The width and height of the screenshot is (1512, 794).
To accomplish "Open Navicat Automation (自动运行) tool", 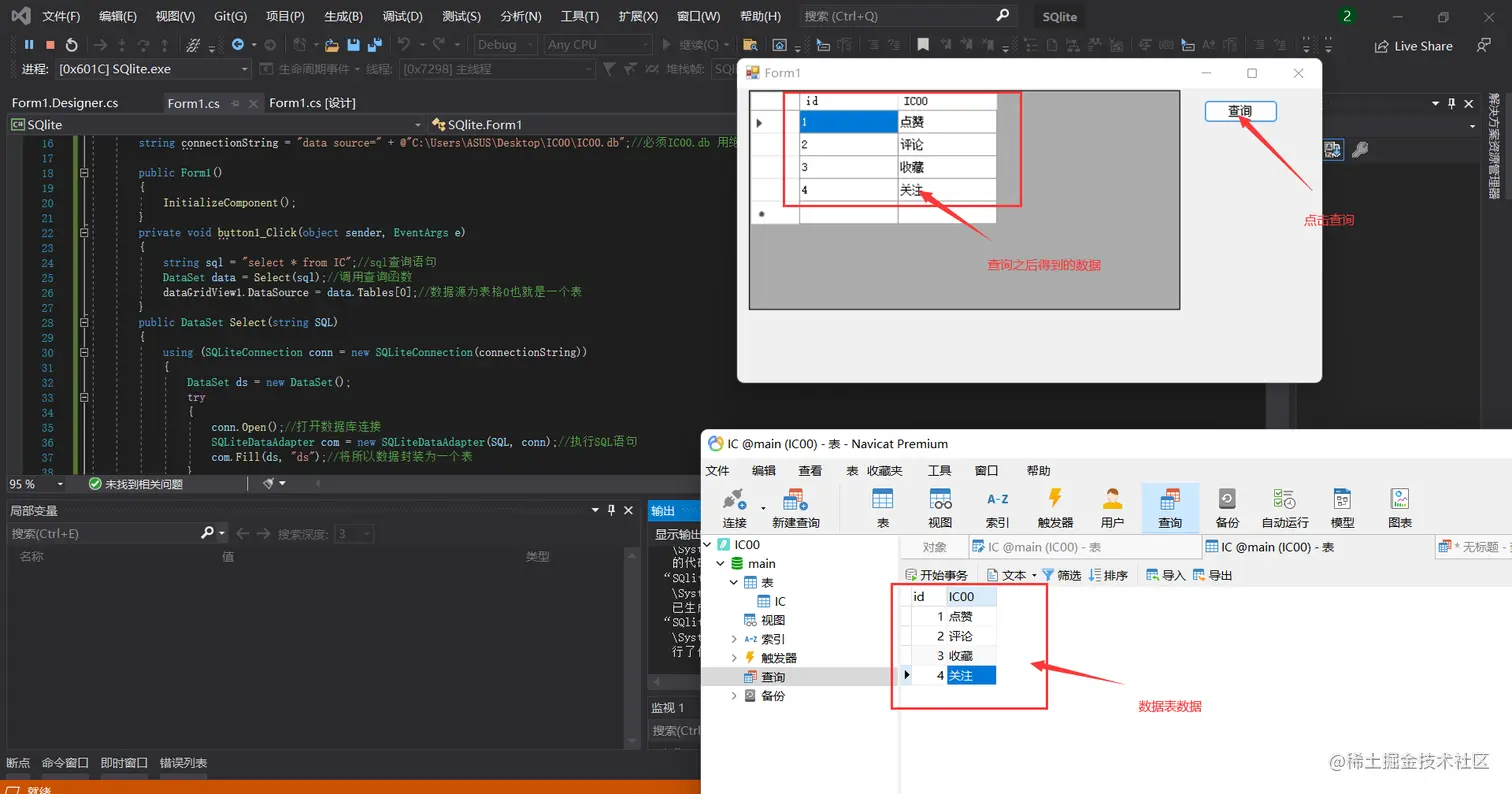I will (x=1285, y=508).
